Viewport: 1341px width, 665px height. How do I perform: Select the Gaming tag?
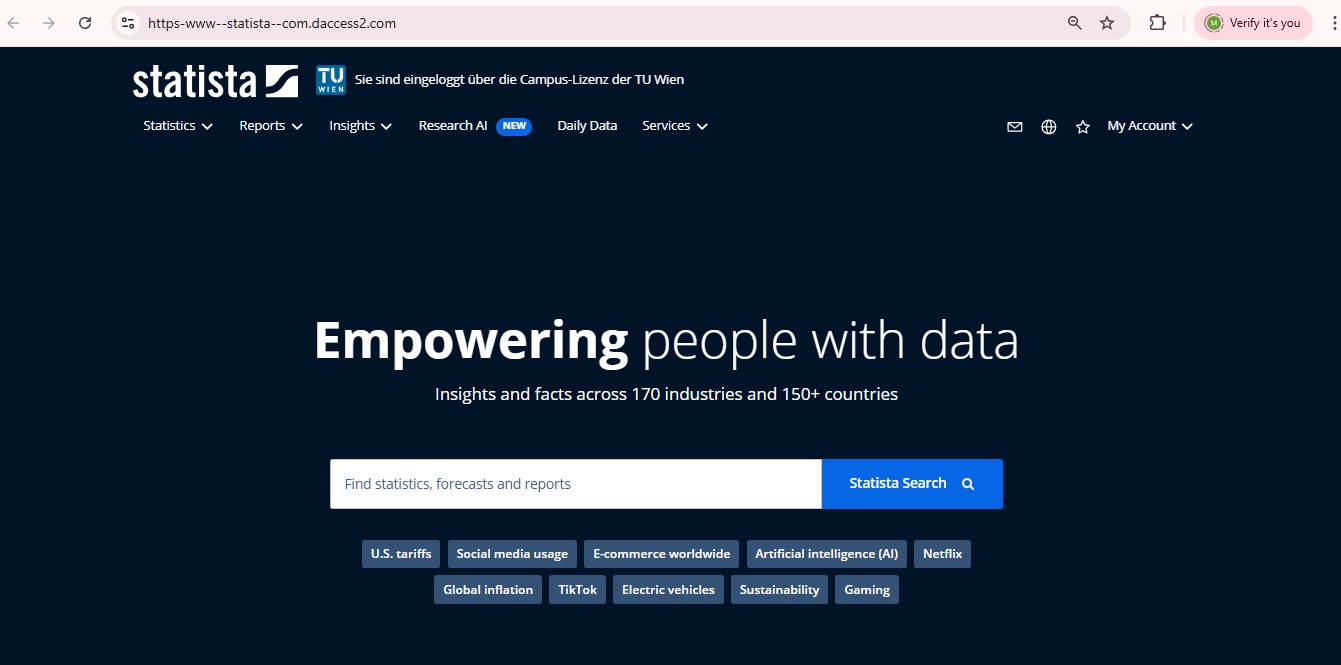[867, 590]
